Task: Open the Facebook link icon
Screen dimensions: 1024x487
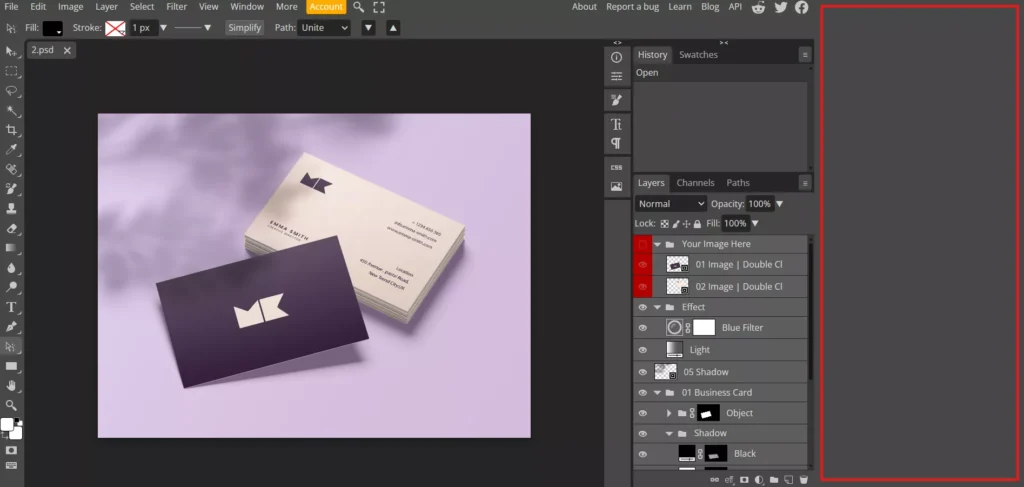Action: (802, 7)
